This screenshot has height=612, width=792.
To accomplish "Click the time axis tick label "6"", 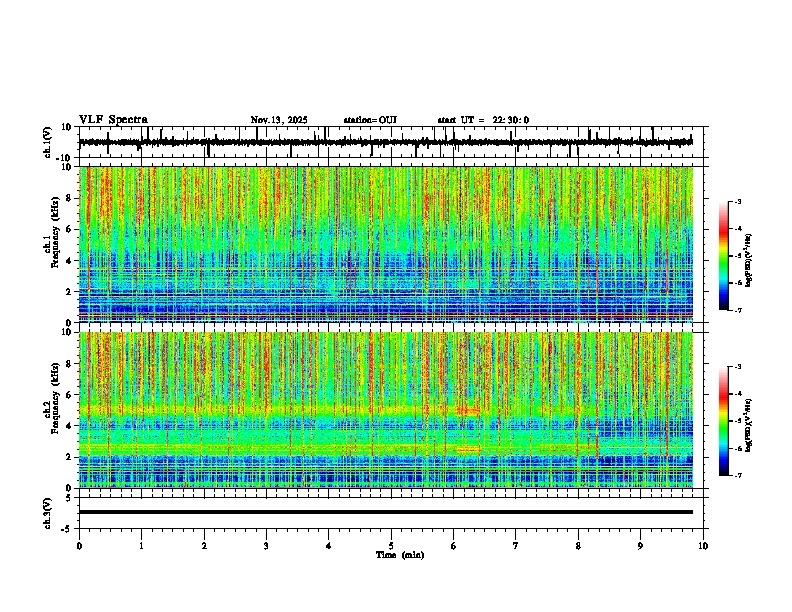I will click(453, 546).
